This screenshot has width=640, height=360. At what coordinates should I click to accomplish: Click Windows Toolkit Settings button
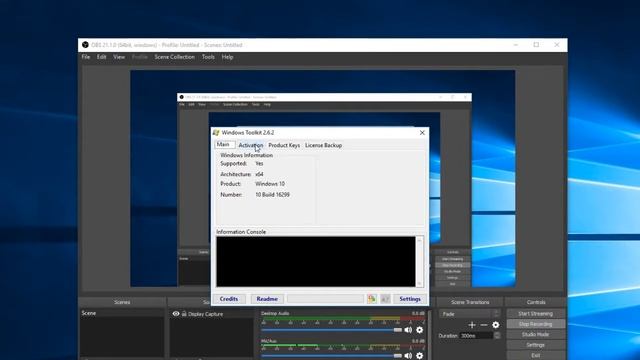pyautogui.click(x=410, y=299)
